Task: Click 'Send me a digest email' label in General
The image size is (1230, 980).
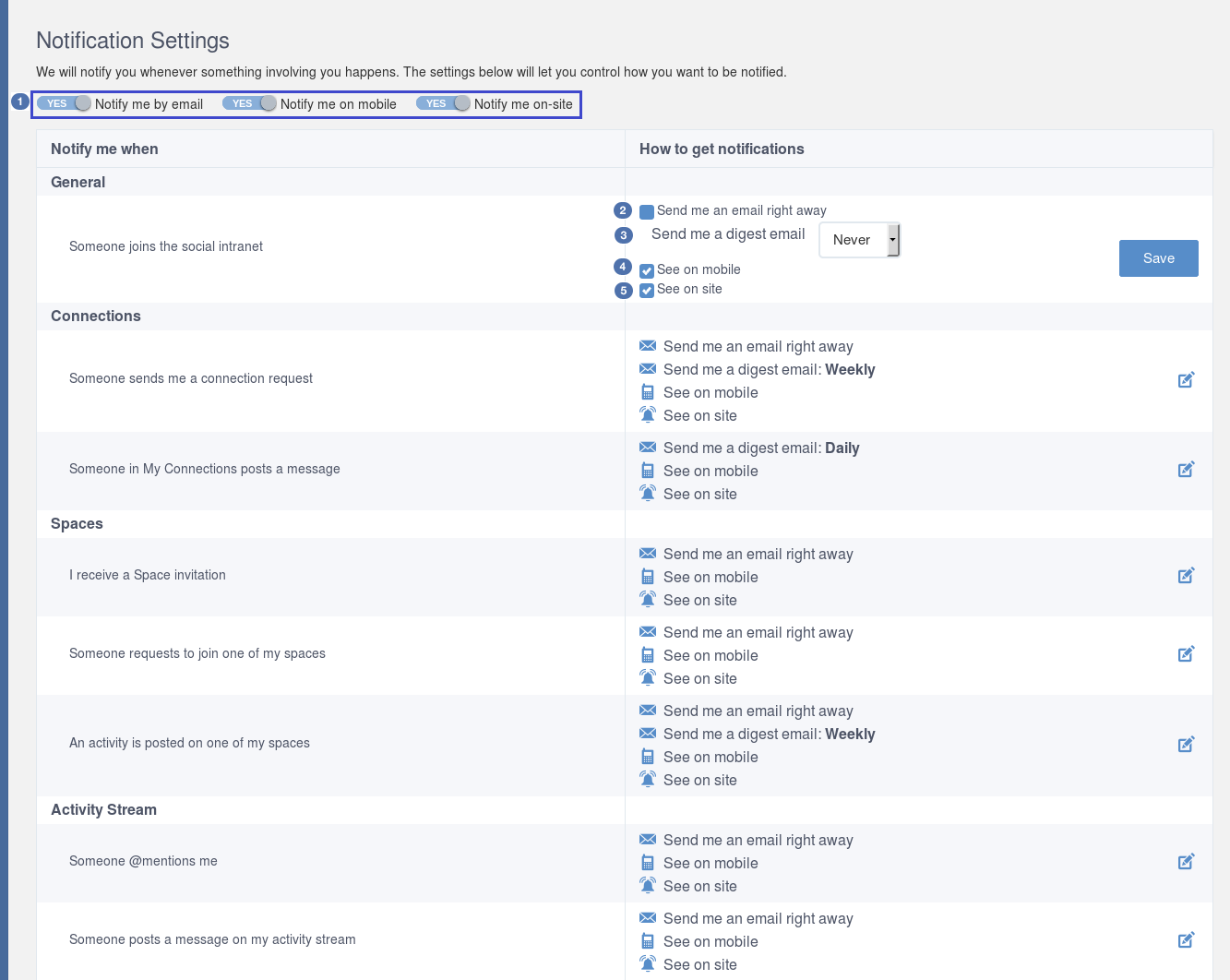Action: click(x=728, y=234)
